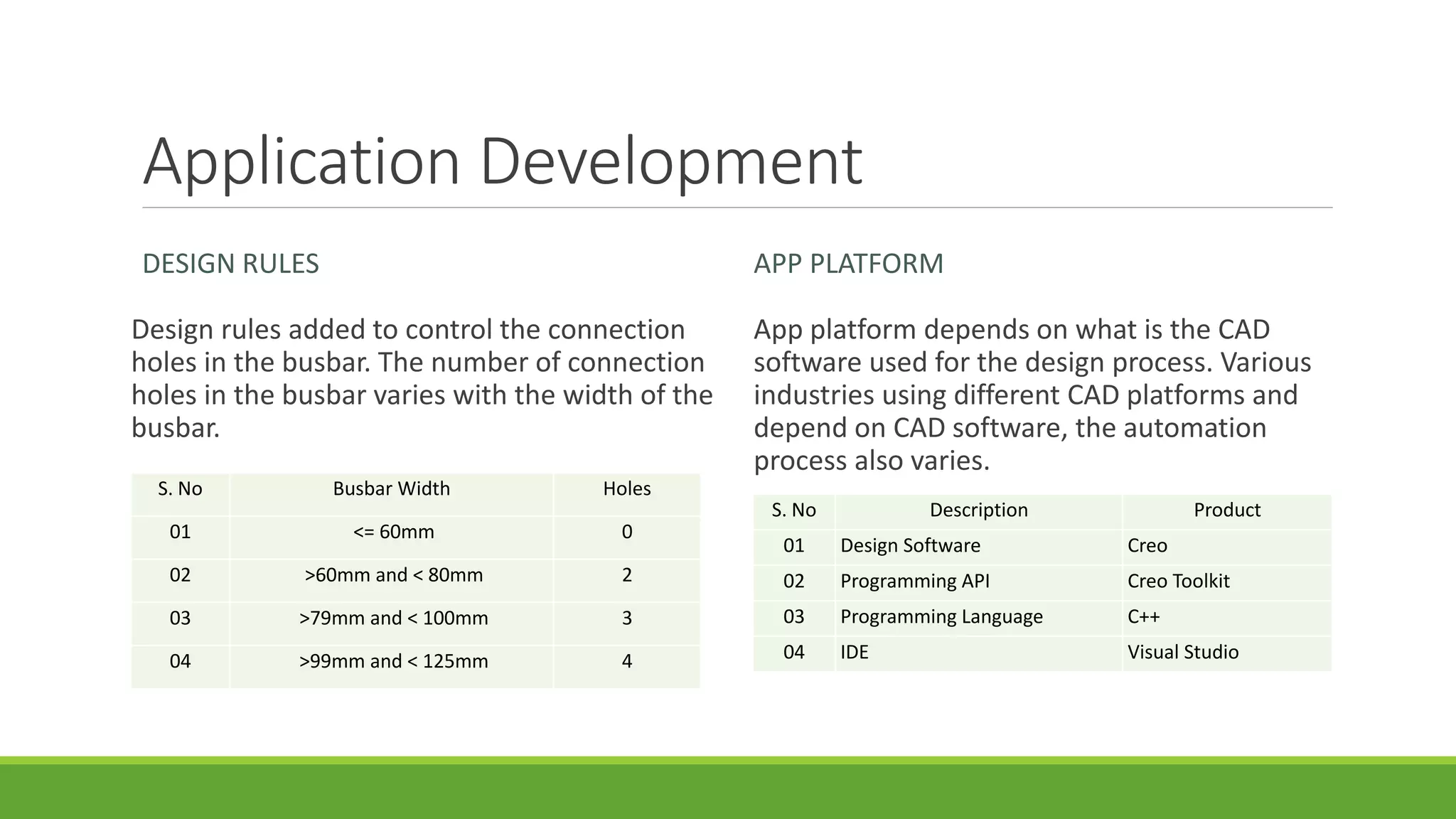Click the C++ product cell
1456x819 pixels.
pyautogui.click(x=1143, y=617)
